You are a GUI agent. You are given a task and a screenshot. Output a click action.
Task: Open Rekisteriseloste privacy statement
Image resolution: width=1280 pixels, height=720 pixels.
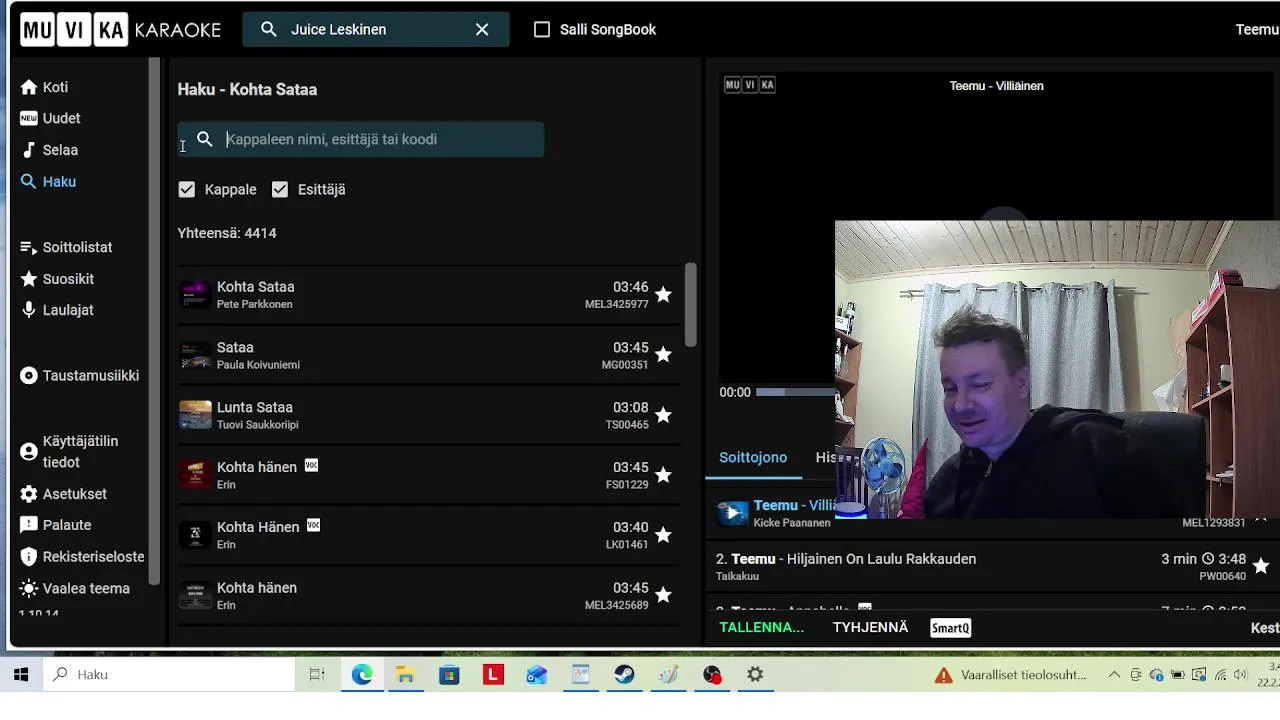click(x=82, y=557)
